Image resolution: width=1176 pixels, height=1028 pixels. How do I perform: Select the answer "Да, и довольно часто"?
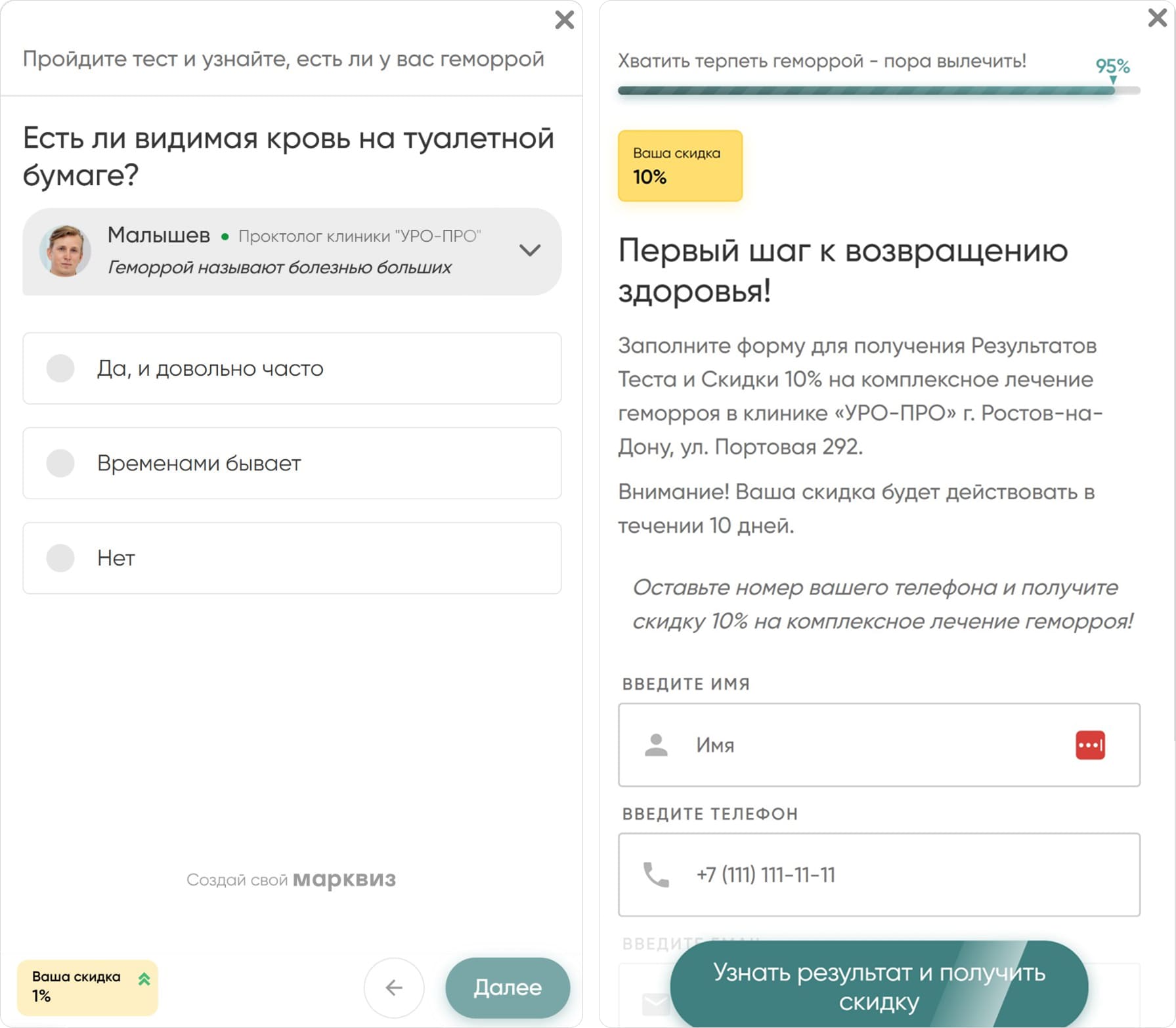(x=293, y=369)
